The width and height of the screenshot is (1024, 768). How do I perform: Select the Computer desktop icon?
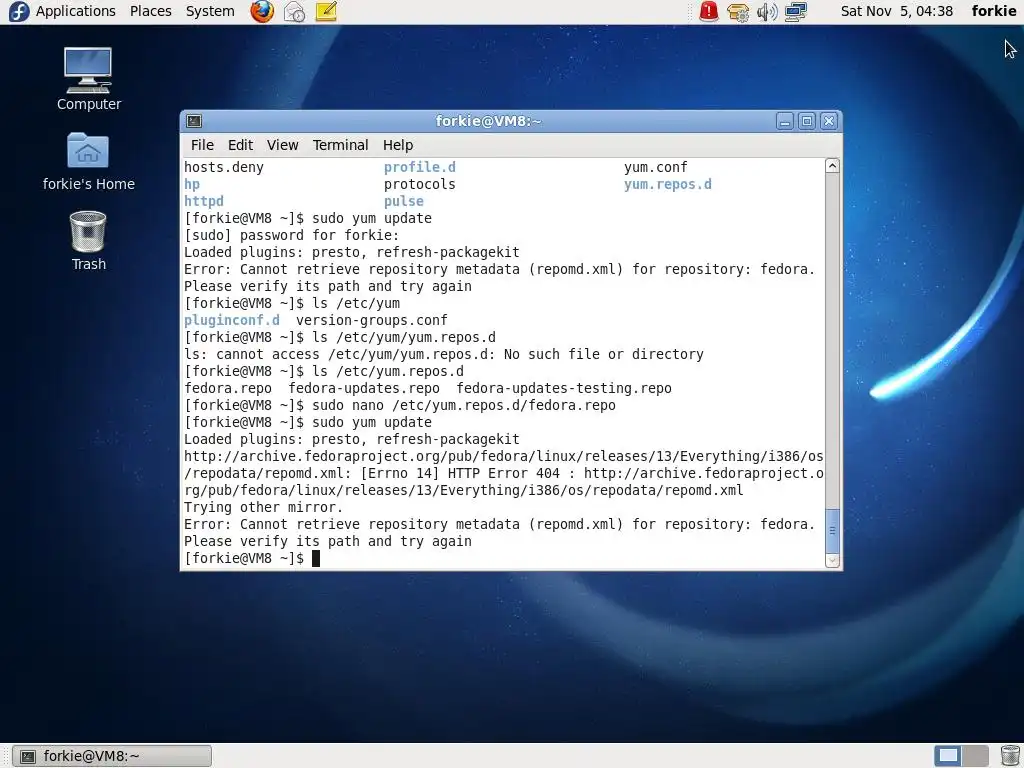click(88, 79)
